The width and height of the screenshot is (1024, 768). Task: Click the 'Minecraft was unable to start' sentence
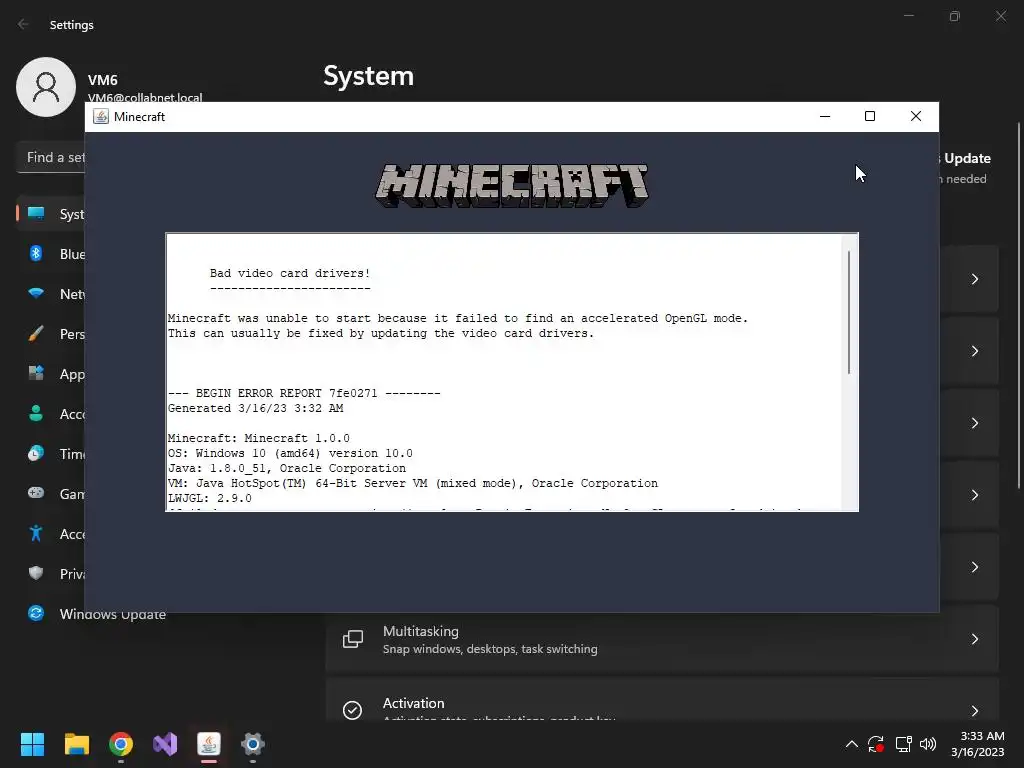click(458, 318)
